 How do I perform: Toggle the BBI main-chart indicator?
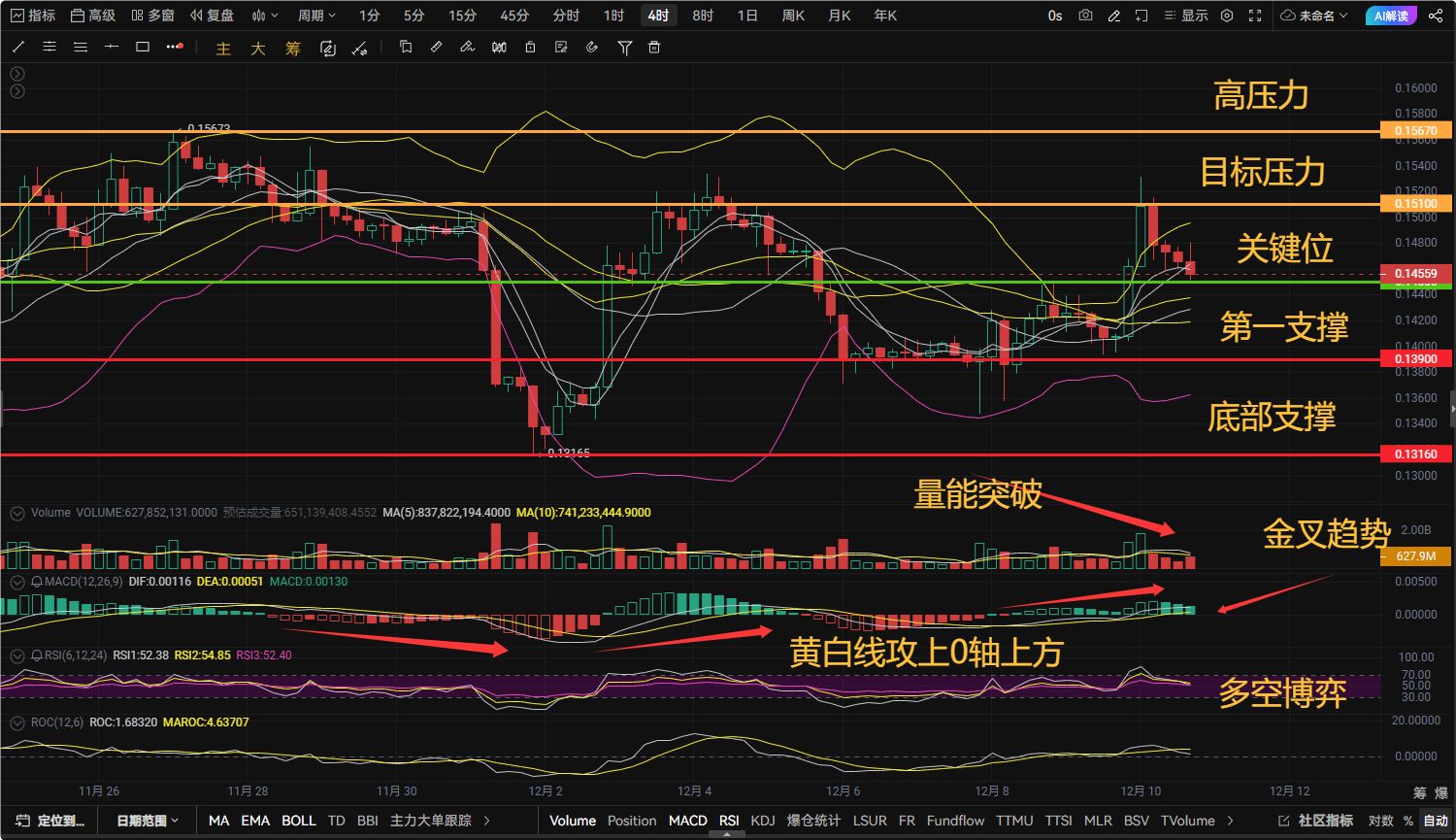pos(367,821)
